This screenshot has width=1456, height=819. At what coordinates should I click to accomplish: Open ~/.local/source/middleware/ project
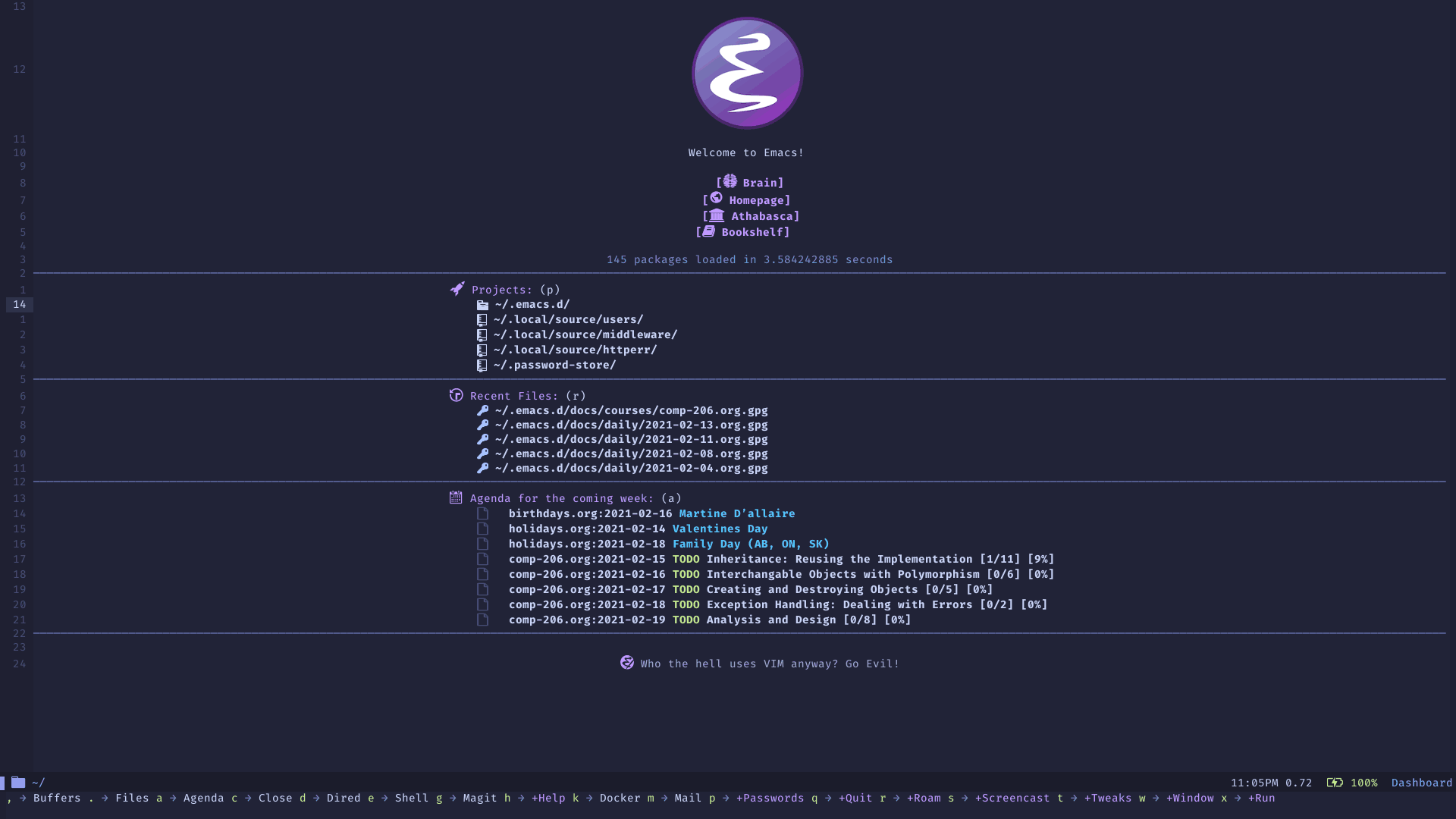pyautogui.click(x=586, y=334)
